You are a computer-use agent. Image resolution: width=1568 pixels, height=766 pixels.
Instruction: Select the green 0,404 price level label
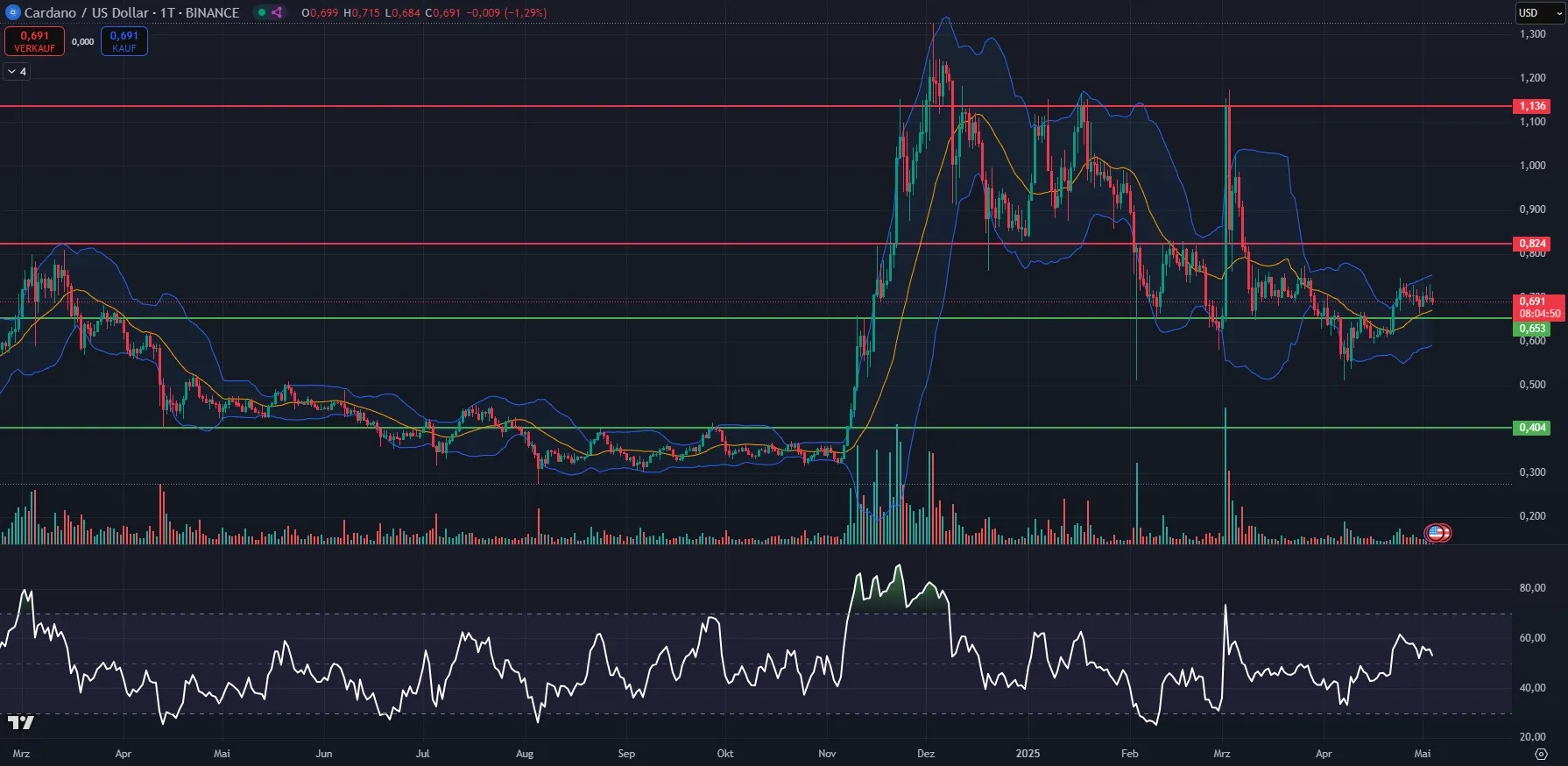pyautogui.click(x=1532, y=428)
